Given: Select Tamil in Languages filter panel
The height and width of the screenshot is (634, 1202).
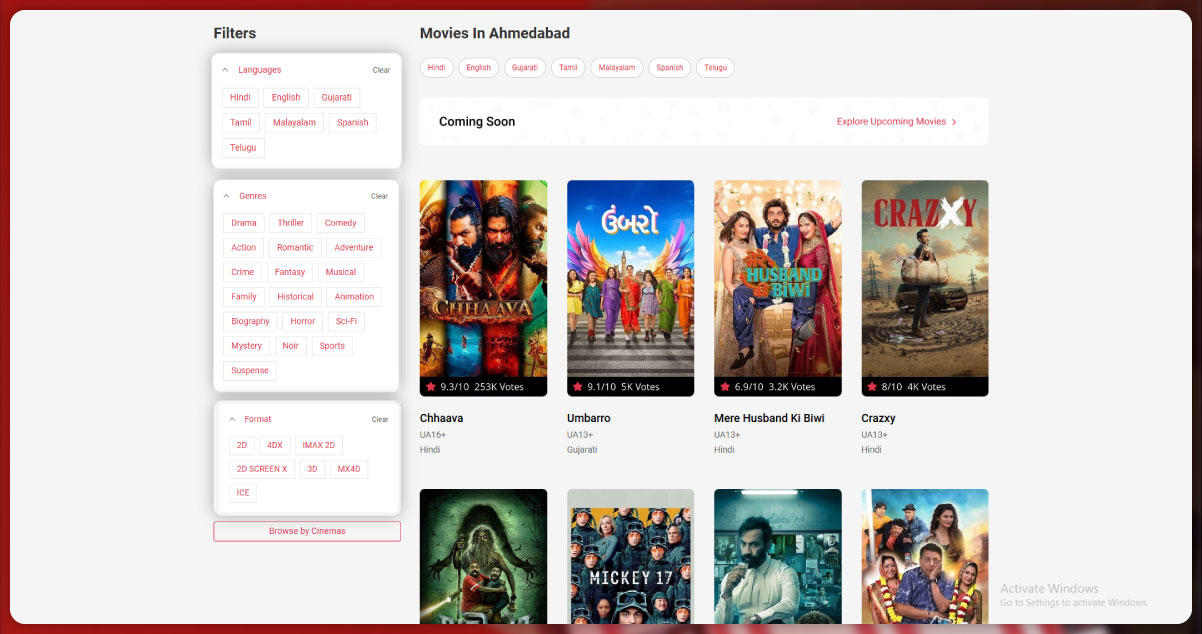Looking at the screenshot, I should [x=241, y=123].
